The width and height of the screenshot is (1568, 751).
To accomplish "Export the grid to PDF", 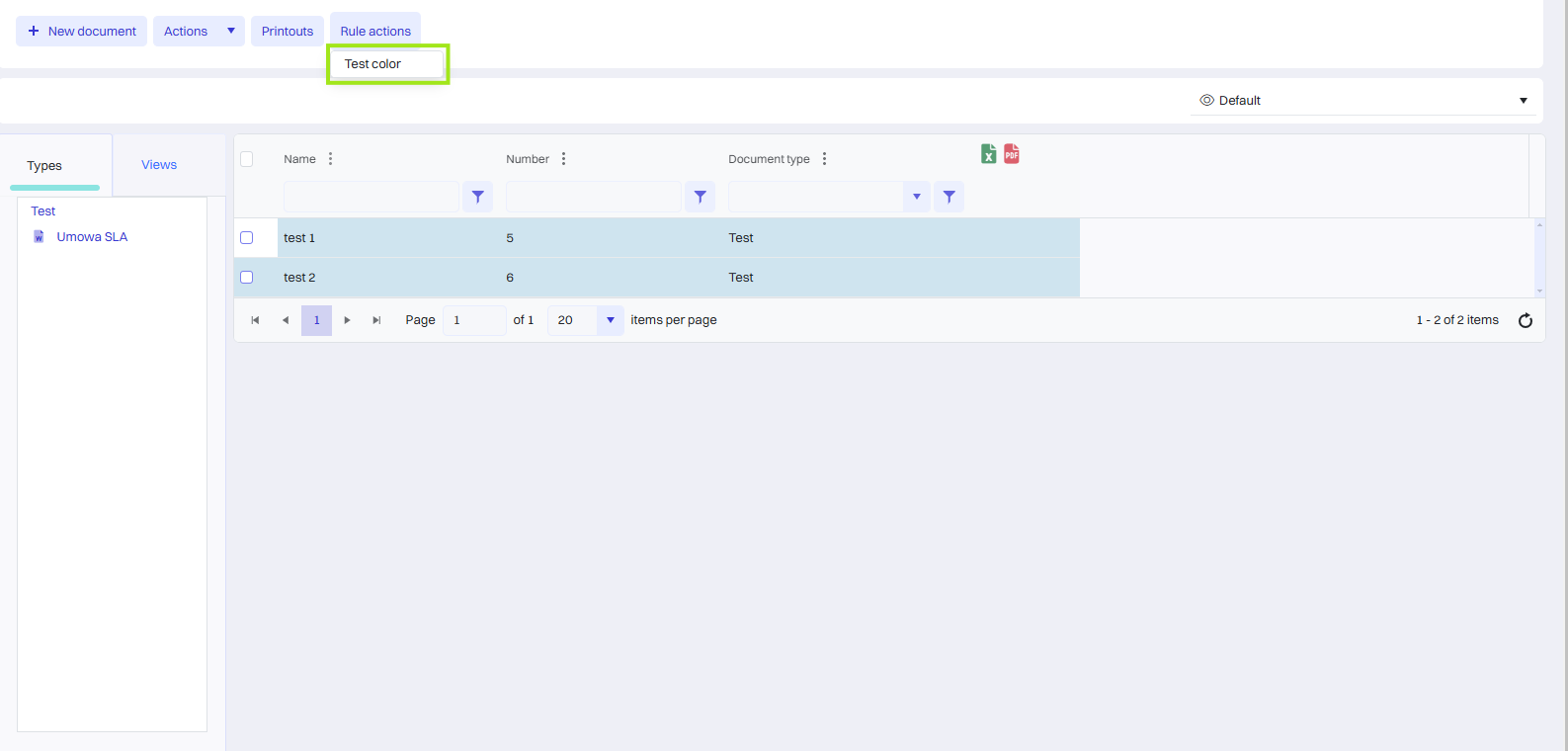I will 1012,154.
